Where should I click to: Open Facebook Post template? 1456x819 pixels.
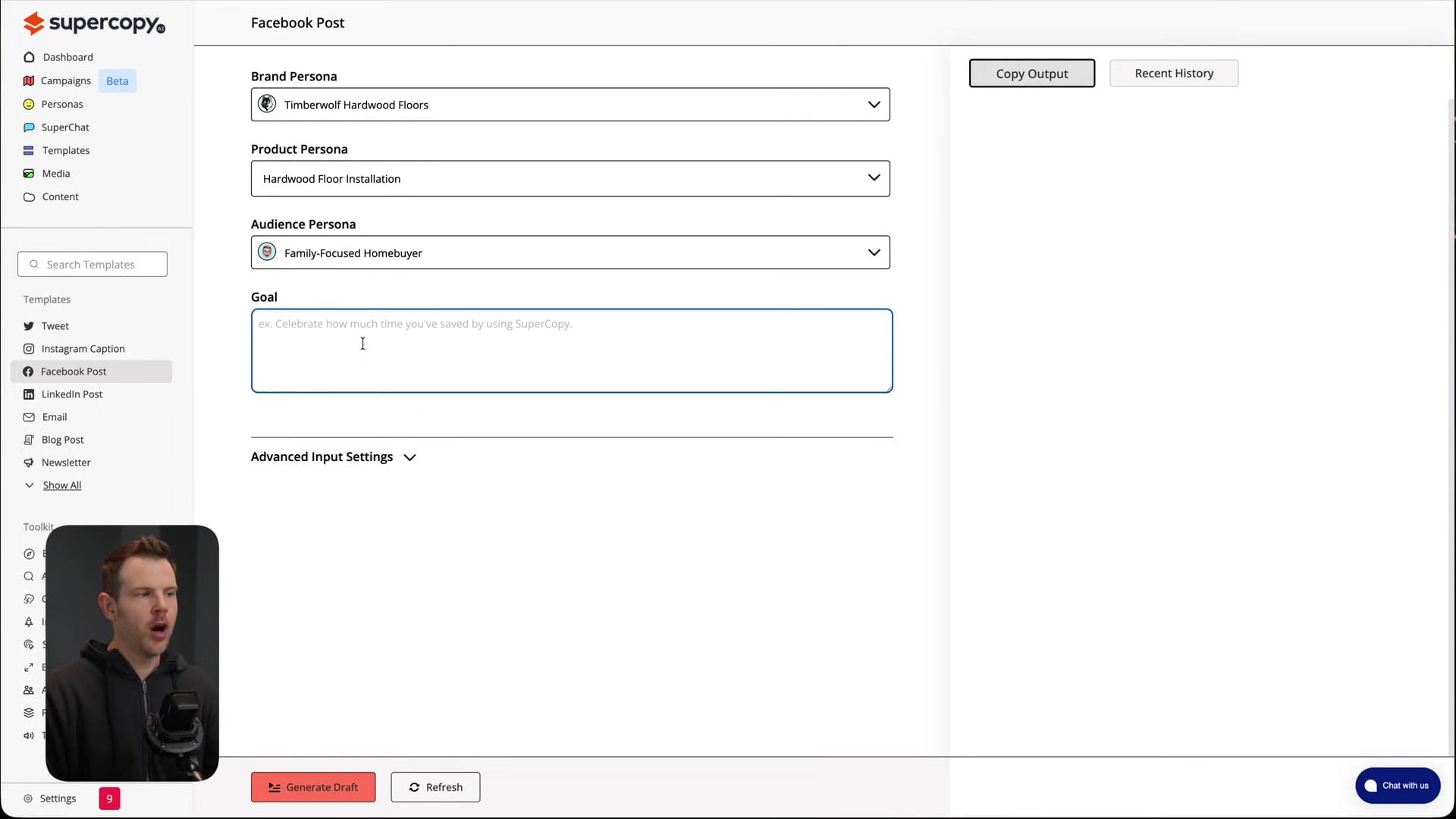click(92, 372)
